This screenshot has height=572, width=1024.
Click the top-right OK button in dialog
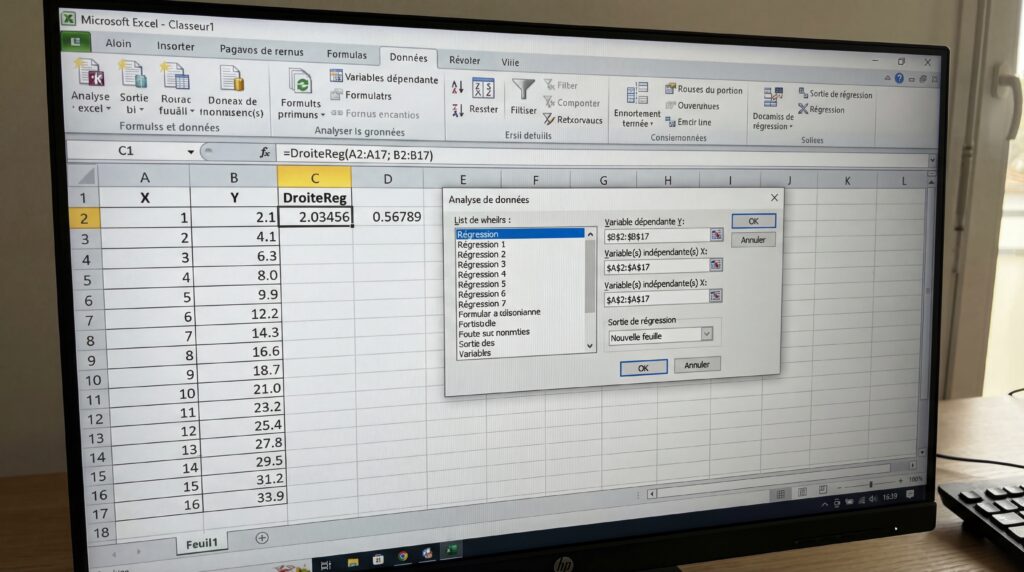[x=753, y=221]
